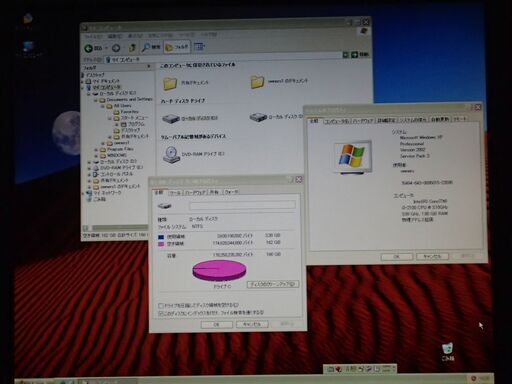Close the Folders pane with its X
Screen dimensions: 512x384
click(x=149, y=67)
